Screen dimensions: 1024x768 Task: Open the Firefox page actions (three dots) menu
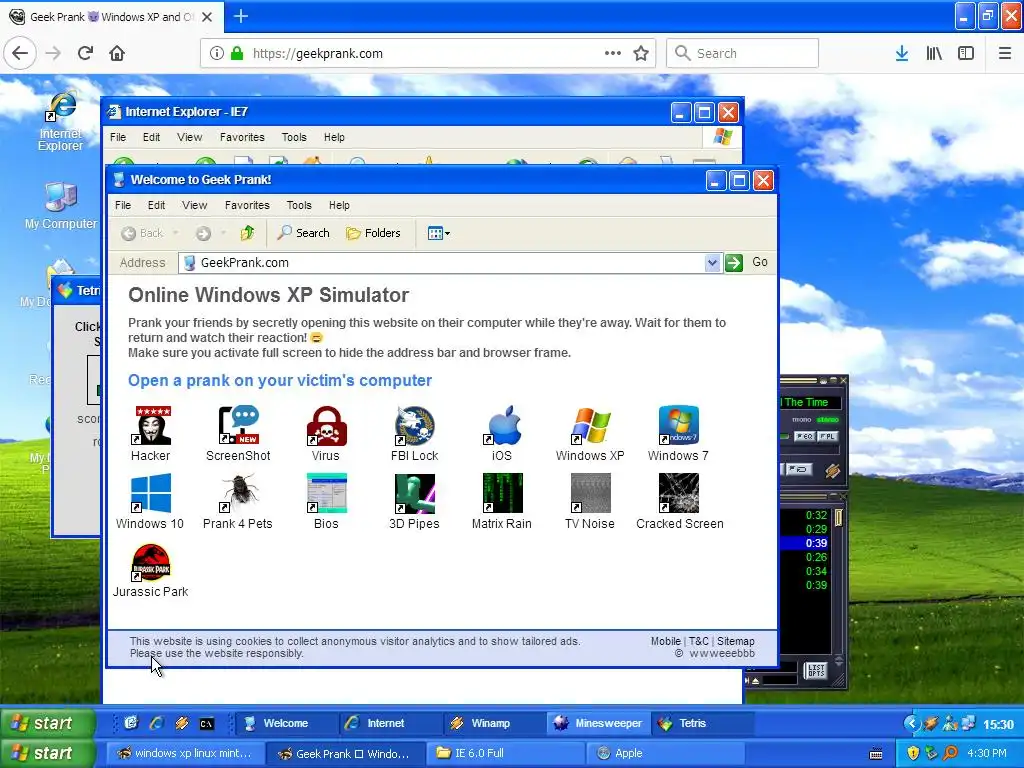pyautogui.click(x=613, y=54)
